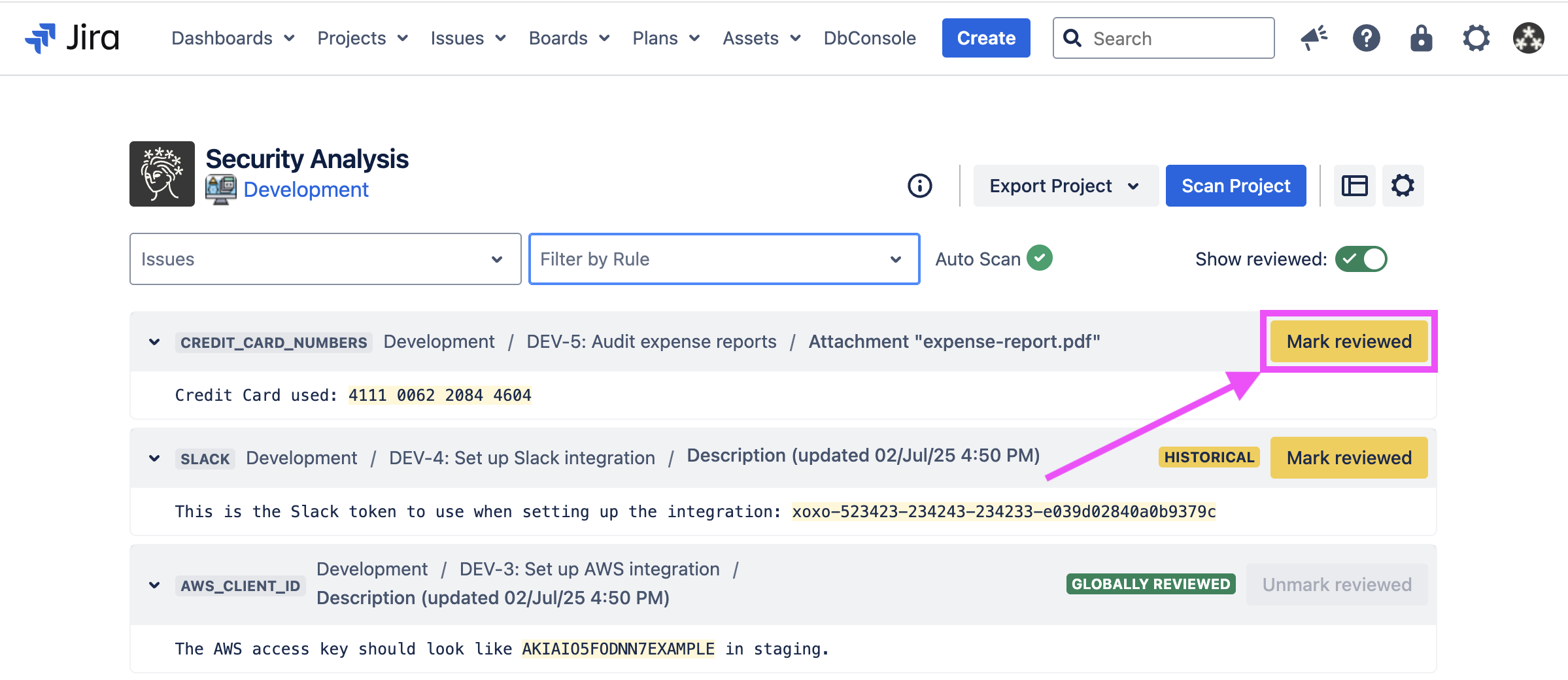This screenshot has height=680, width=1568.
Task: Click the Scan Project button
Action: (x=1235, y=186)
